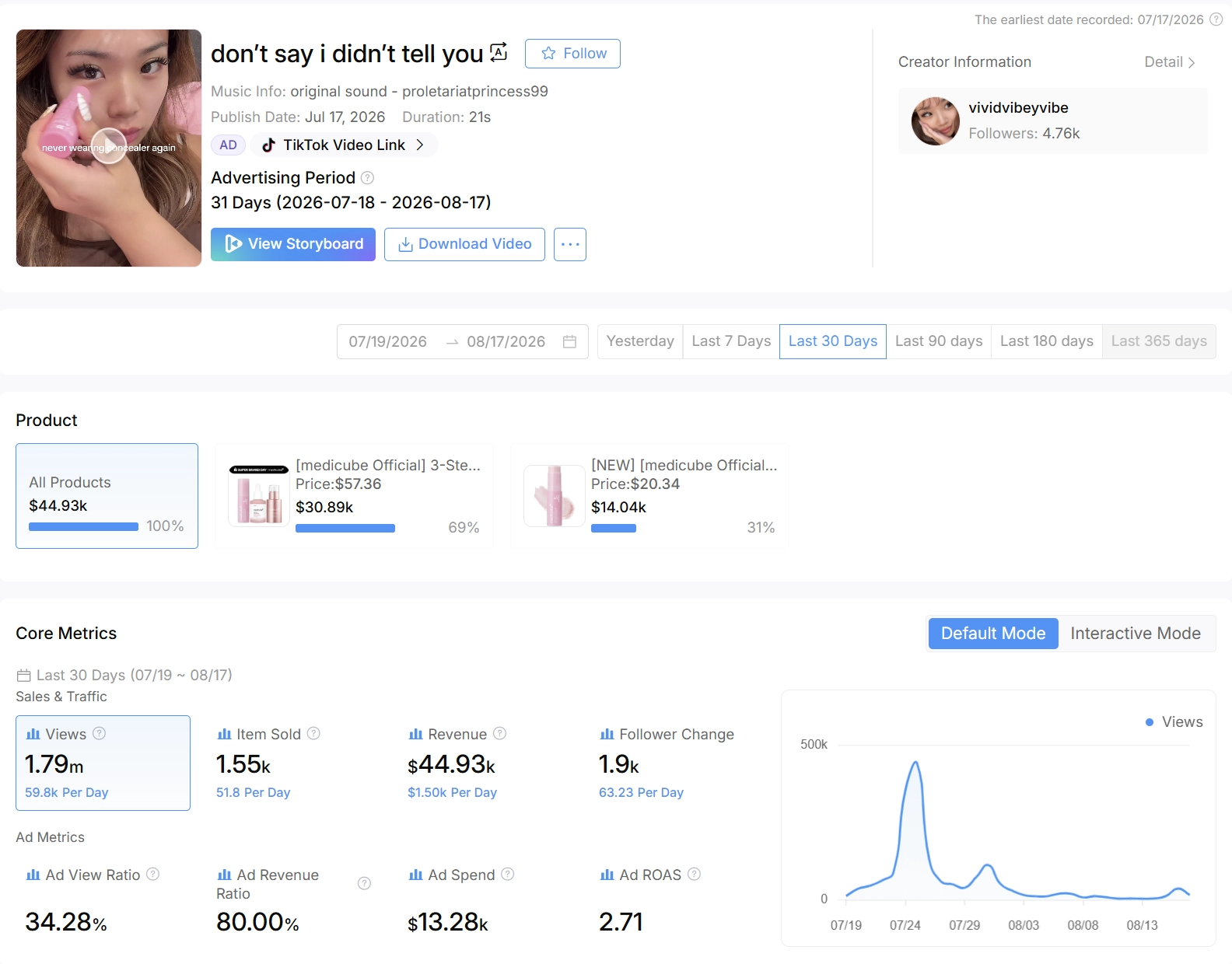Click the chart icon beside Revenue

(x=415, y=734)
